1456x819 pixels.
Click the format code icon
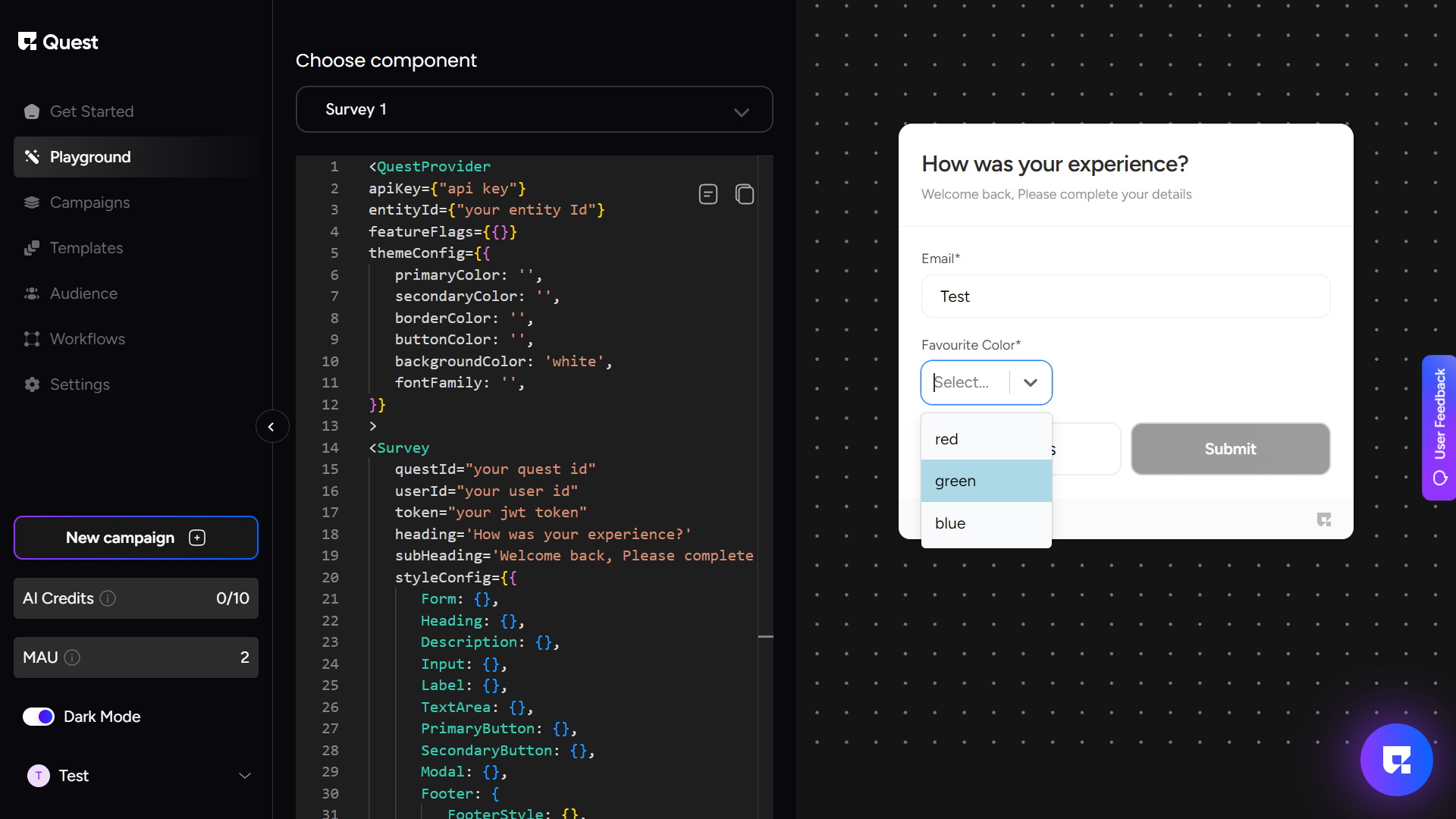pyautogui.click(x=708, y=195)
